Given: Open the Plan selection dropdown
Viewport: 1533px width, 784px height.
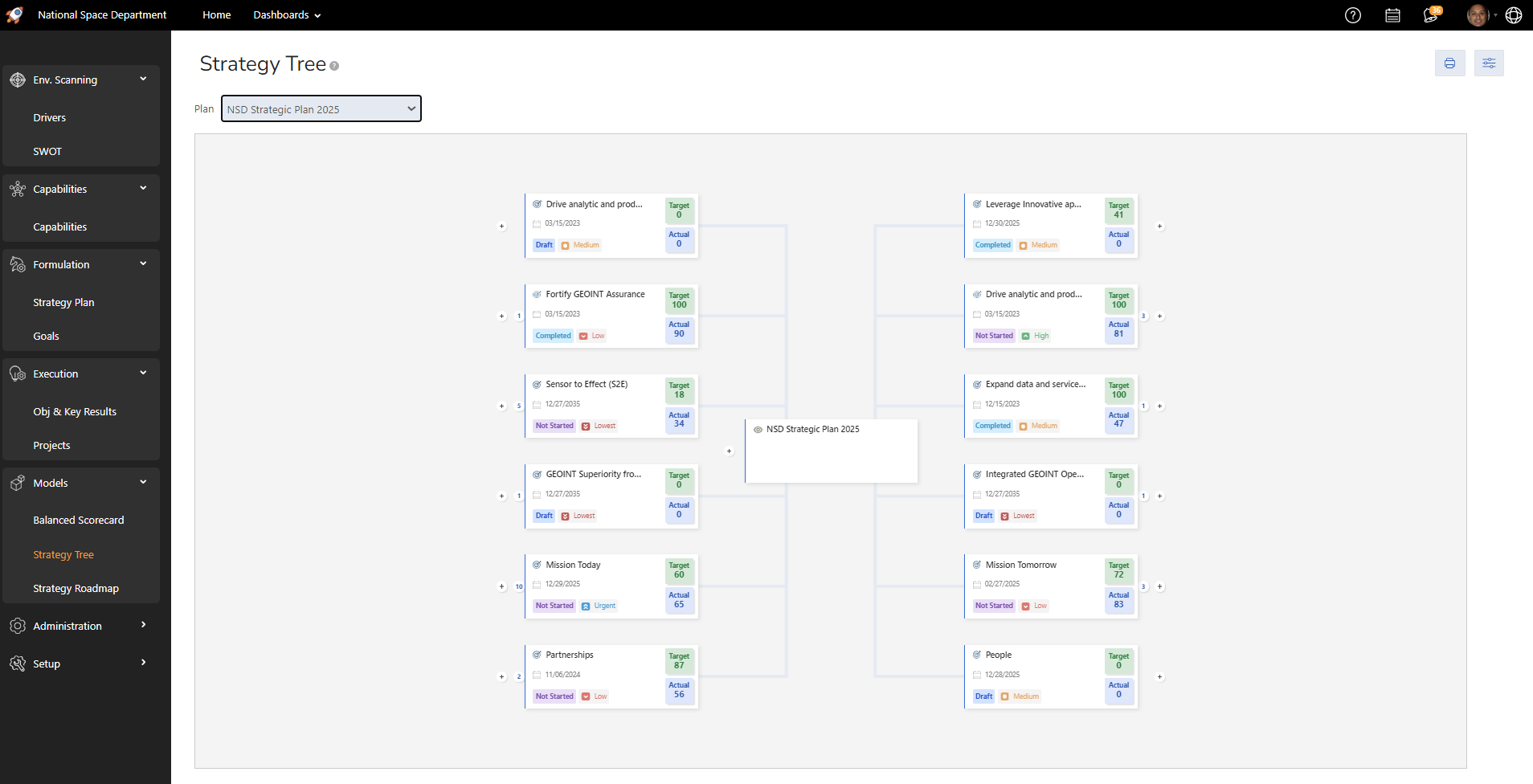Looking at the screenshot, I should click(321, 108).
